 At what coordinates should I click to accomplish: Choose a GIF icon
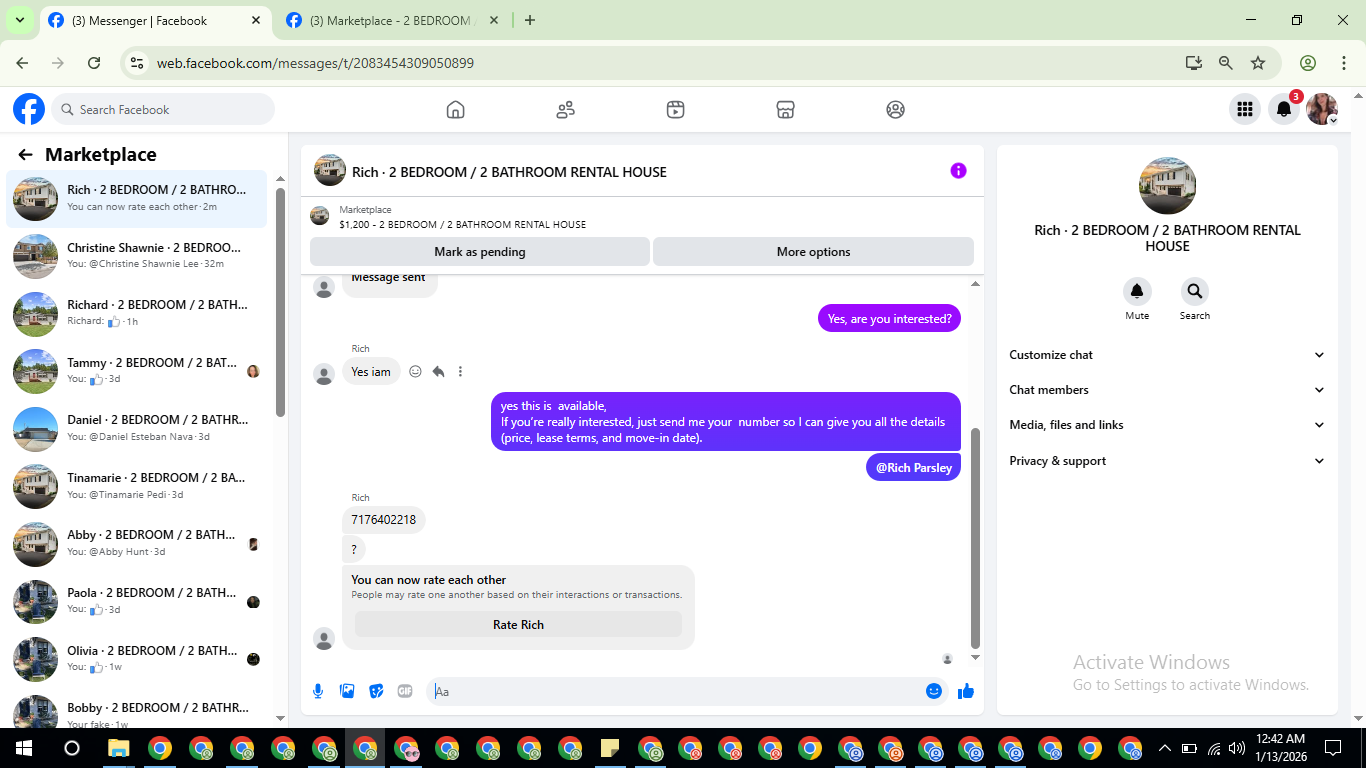click(x=405, y=691)
